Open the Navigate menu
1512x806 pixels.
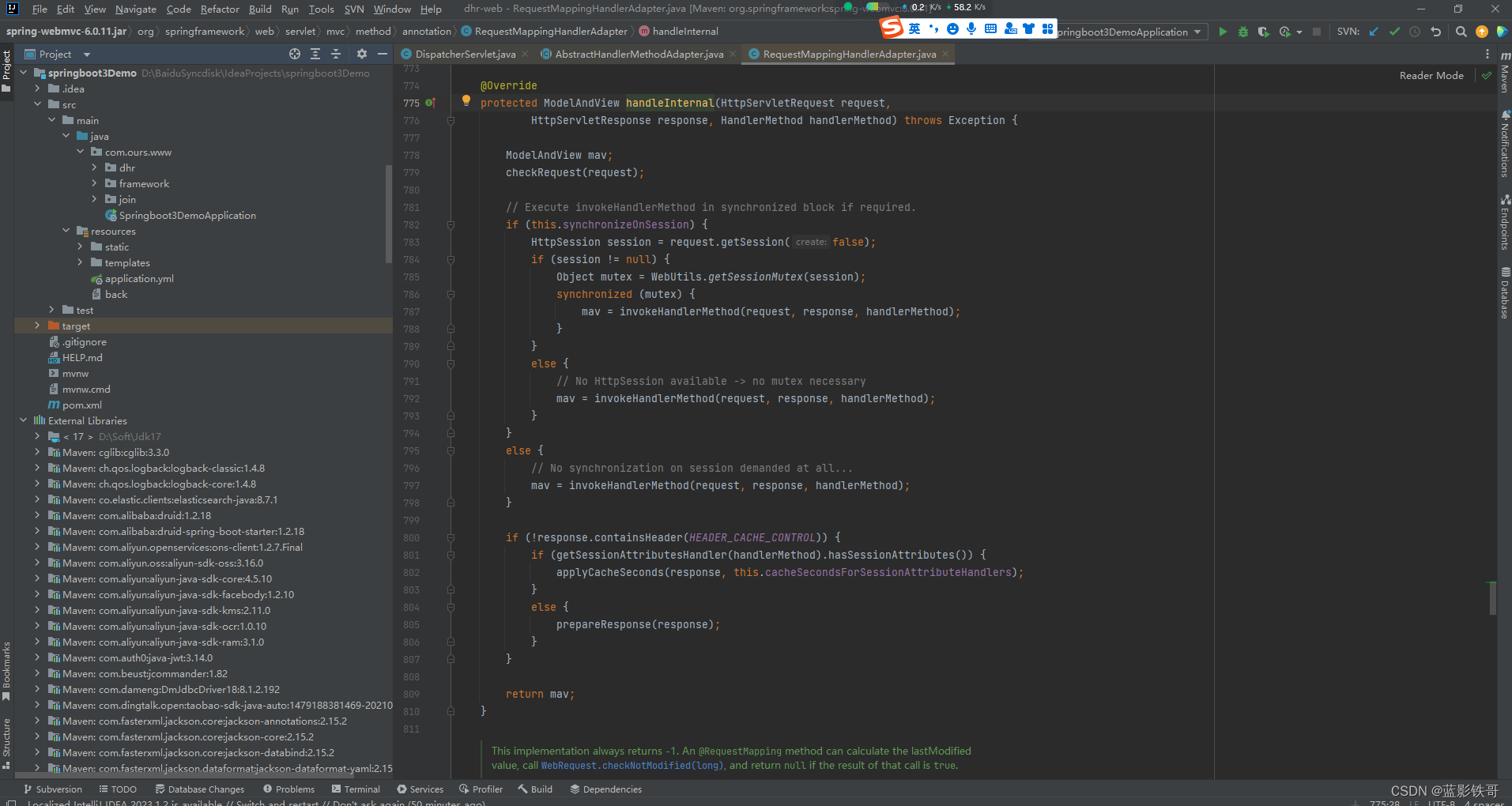[136, 9]
